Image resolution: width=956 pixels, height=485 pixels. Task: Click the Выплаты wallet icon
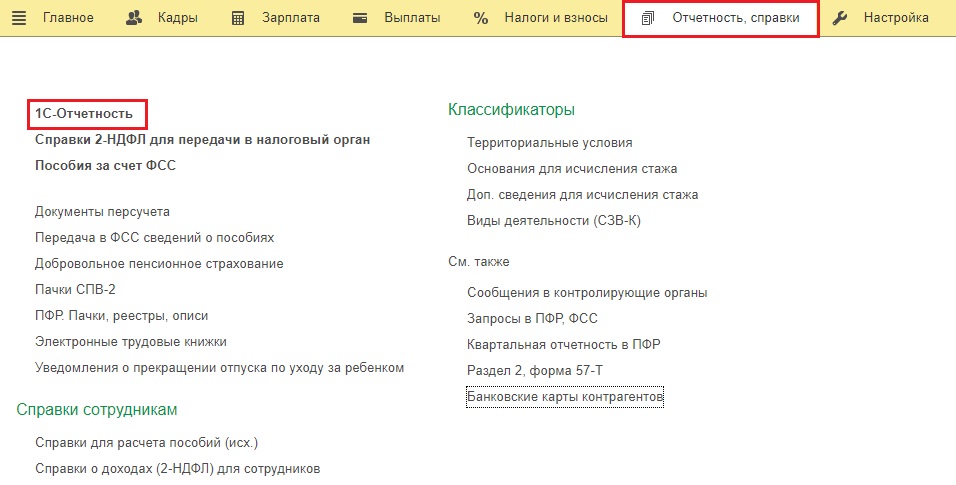[x=360, y=18]
